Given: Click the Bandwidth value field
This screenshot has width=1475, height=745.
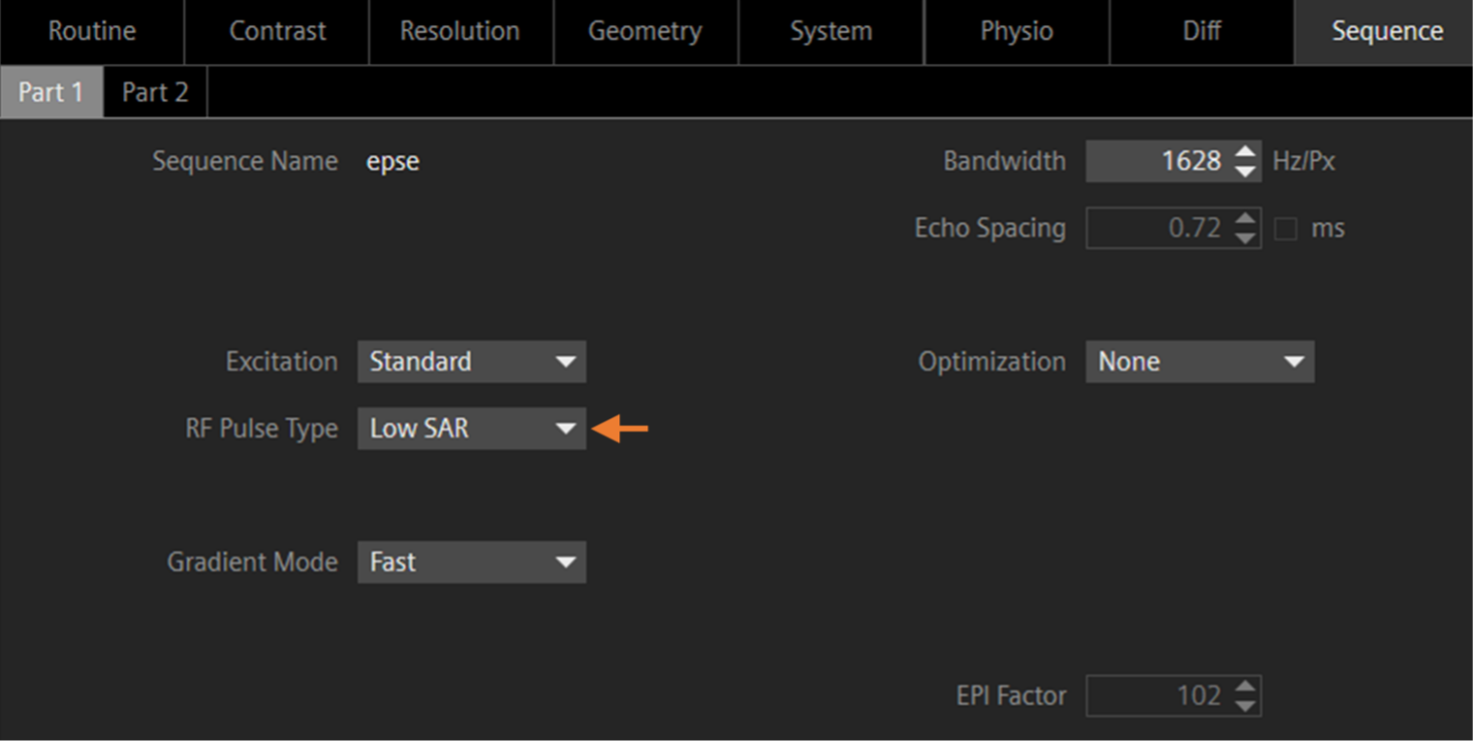Looking at the screenshot, I should click(x=1160, y=162).
